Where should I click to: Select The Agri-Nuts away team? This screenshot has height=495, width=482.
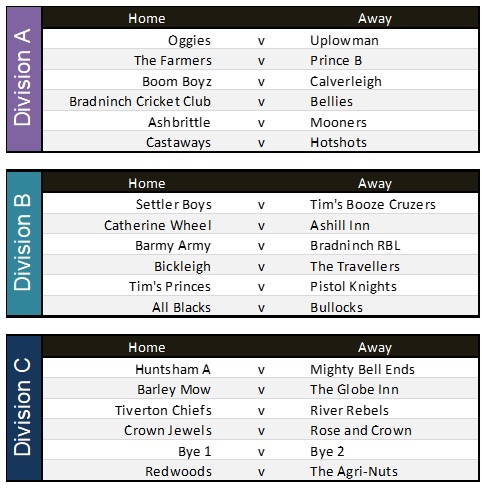click(x=354, y=472)
